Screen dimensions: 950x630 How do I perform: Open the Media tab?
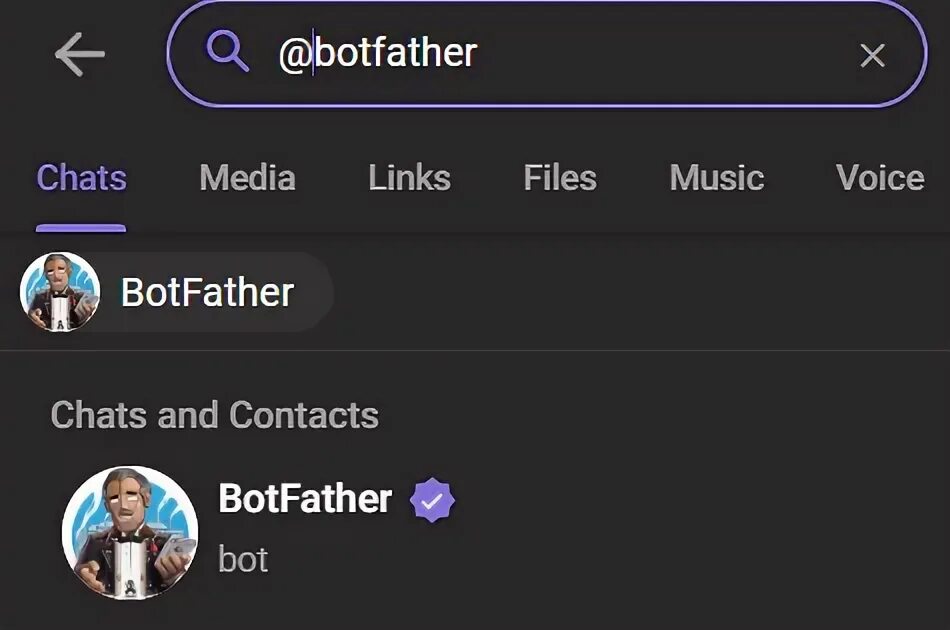click(247, 179)
